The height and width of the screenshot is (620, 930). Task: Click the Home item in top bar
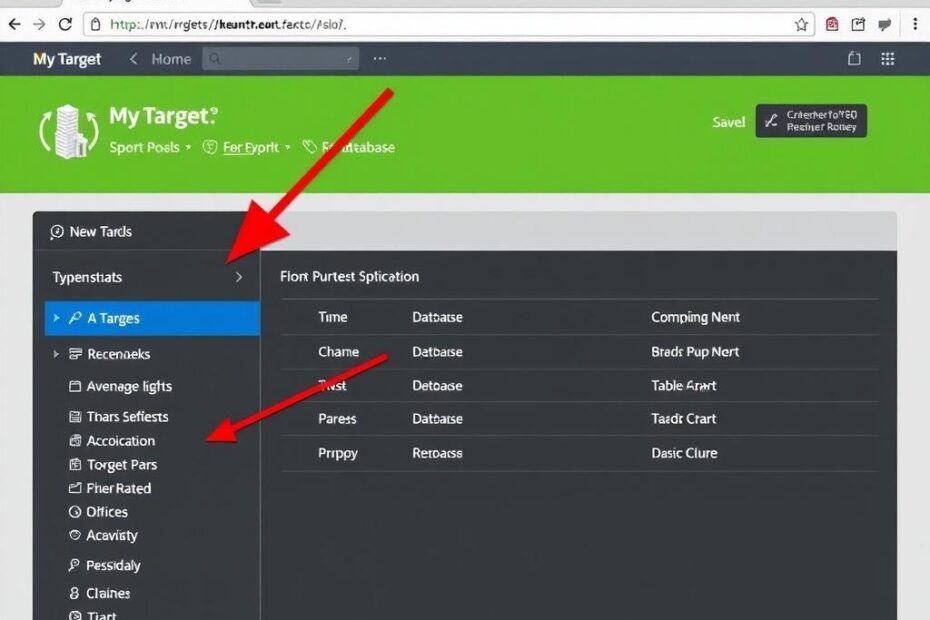170,59
